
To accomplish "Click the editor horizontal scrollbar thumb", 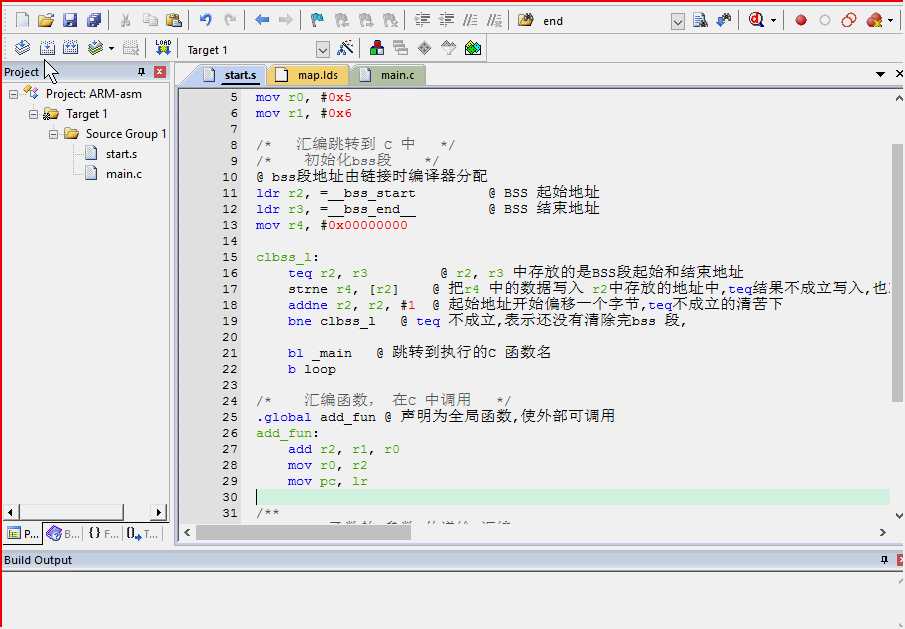I will click(x=304, y=533).
